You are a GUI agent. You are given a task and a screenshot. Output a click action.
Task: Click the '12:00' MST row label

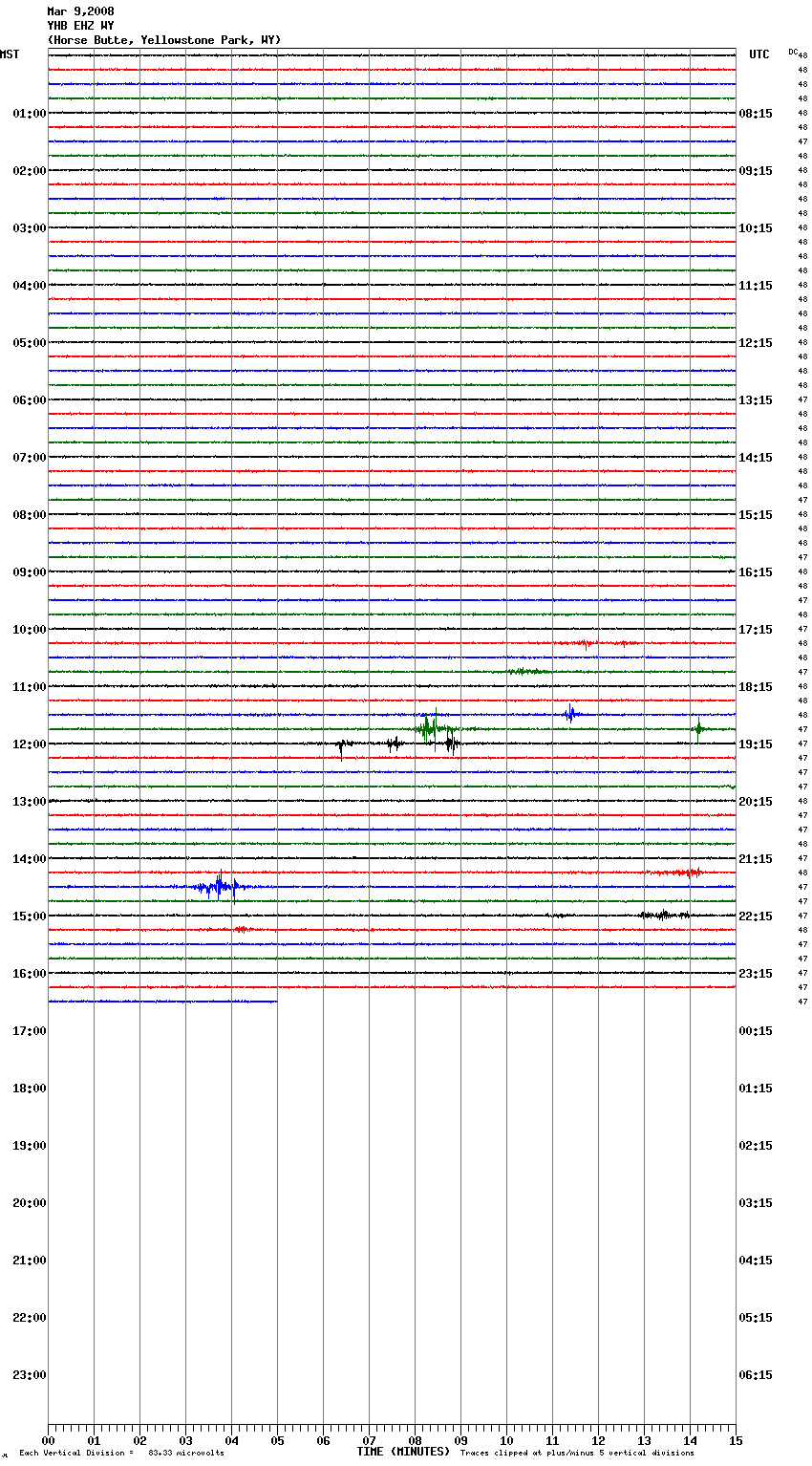tap(30, 744)
